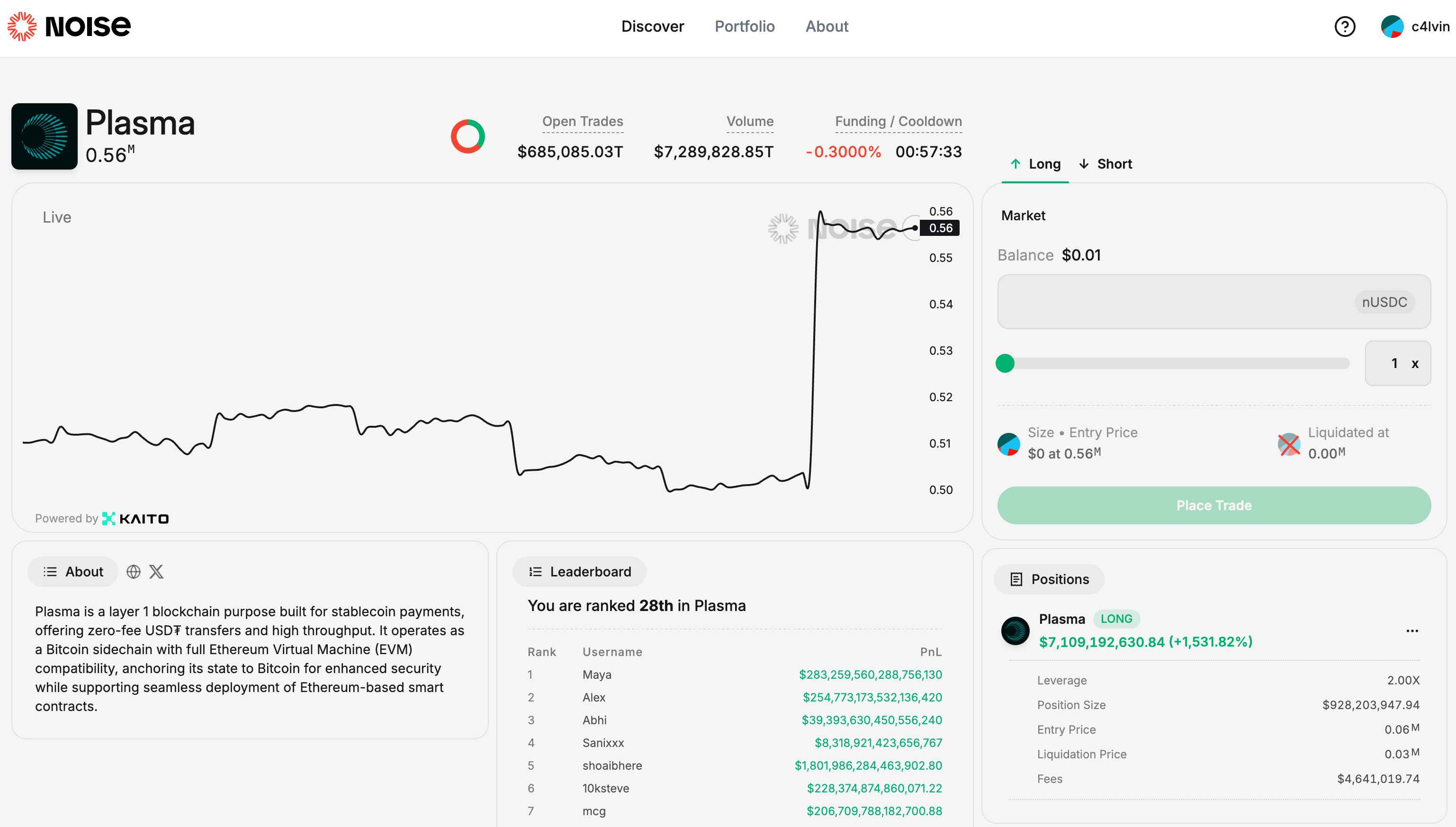
Task: Click the Funding / Cooldown label
Action: (899, 122)
